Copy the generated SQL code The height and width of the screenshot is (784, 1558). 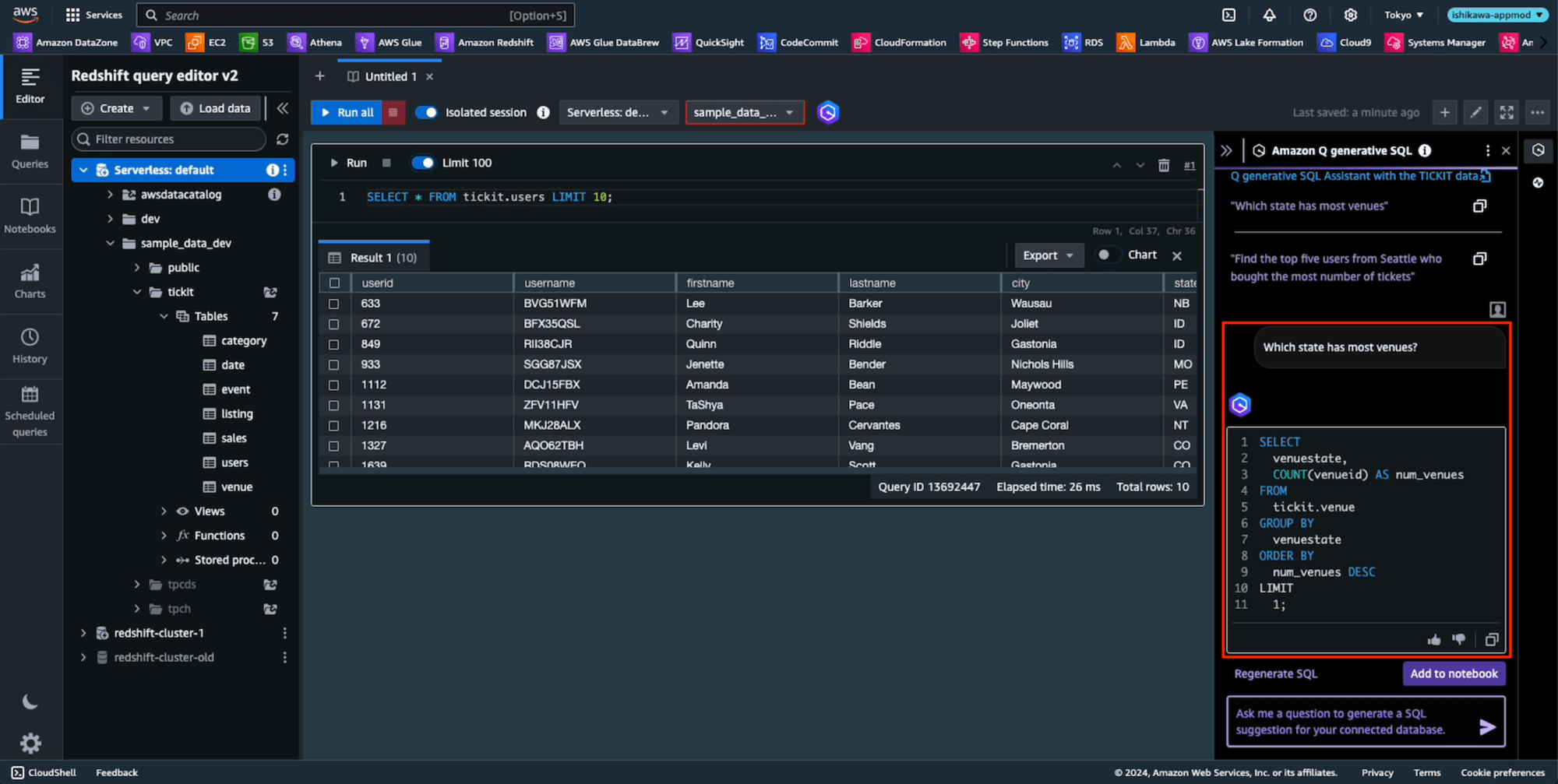click(1492, 639)
